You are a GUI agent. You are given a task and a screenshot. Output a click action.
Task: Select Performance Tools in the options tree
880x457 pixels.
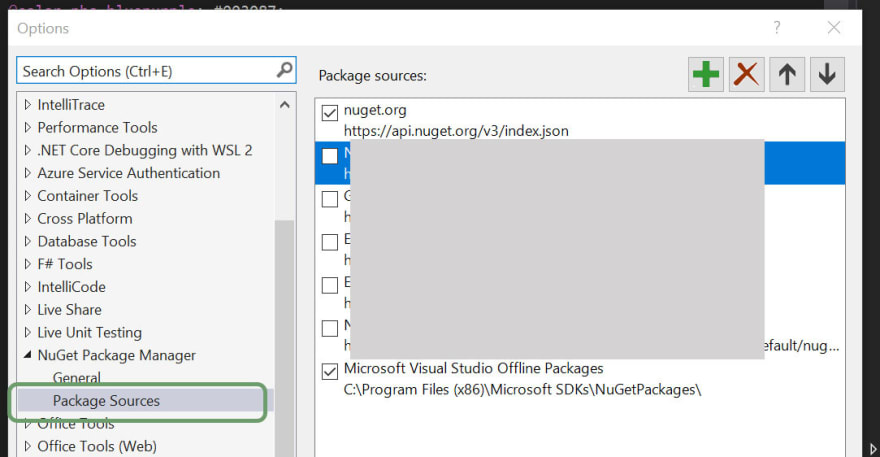(x=97, y=127)
